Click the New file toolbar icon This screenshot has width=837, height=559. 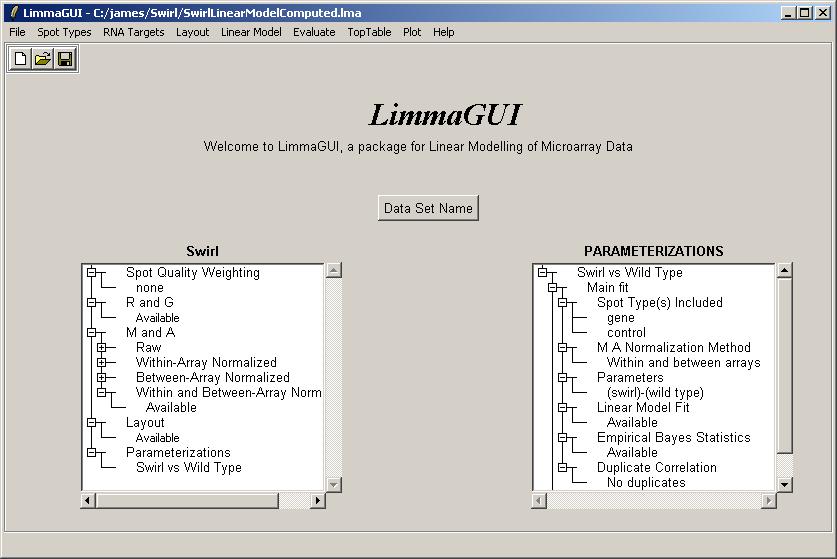(x=20, y=59)
